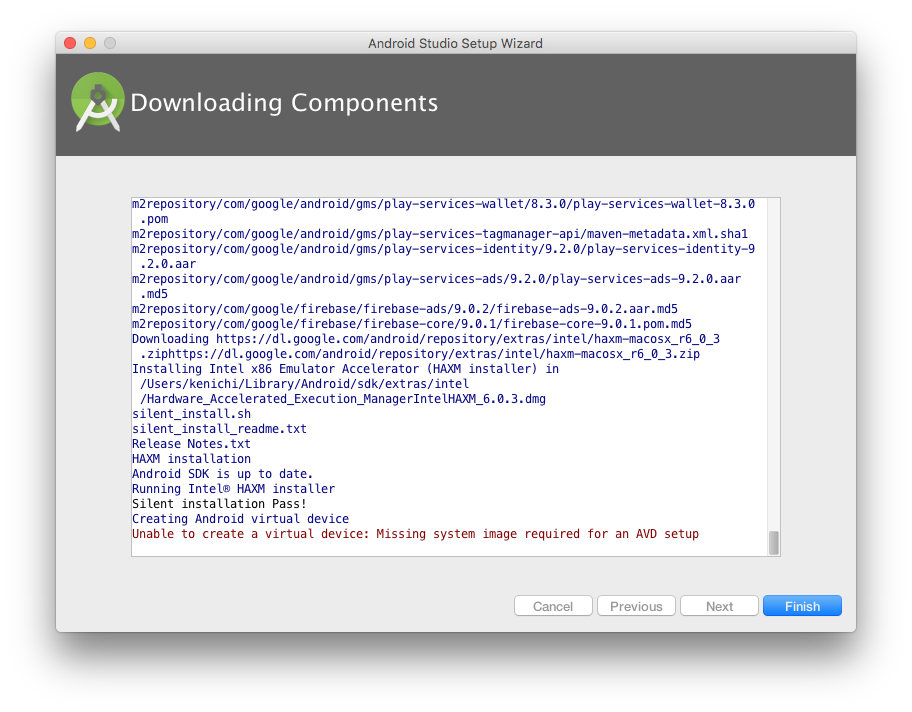Click the Finish button
This screenshot has width=912, height=712.
coord(802,606)
